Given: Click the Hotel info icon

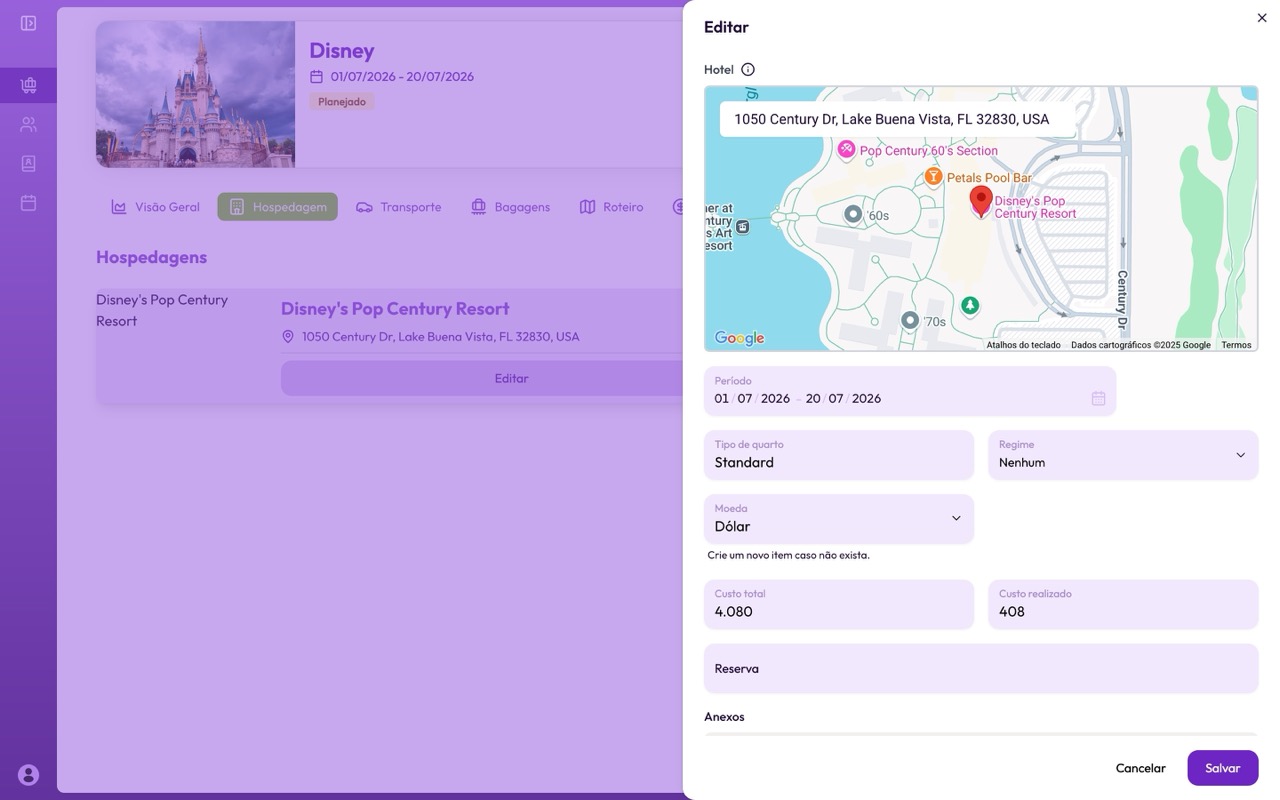Looking at the screenshot, I should point(748,70).
